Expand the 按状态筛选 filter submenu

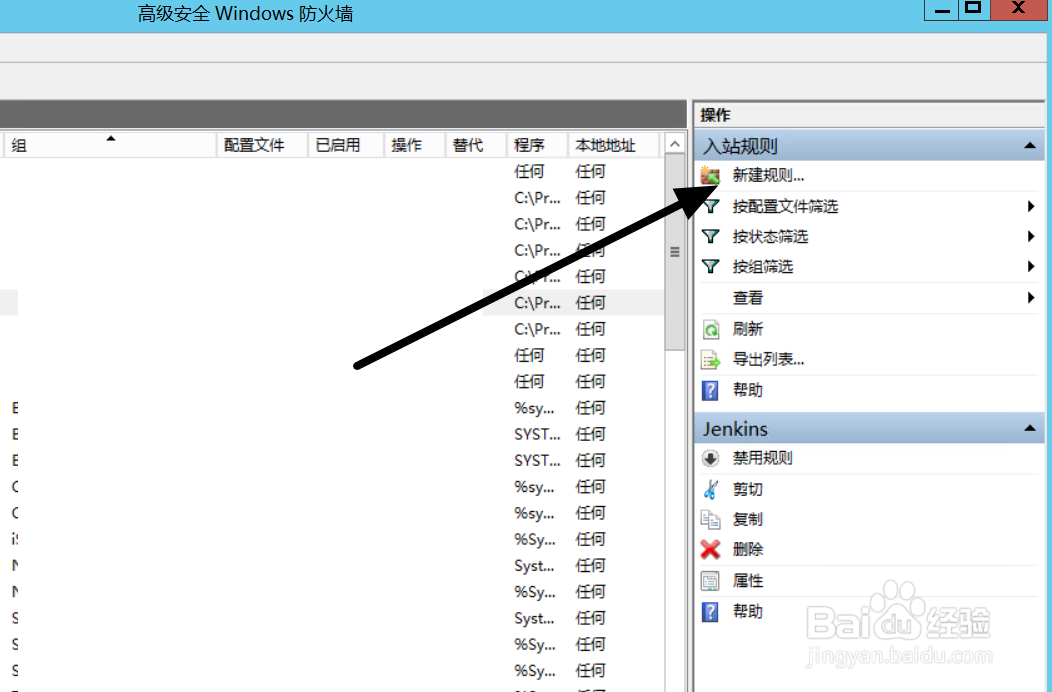click(x=1031, y=236)
